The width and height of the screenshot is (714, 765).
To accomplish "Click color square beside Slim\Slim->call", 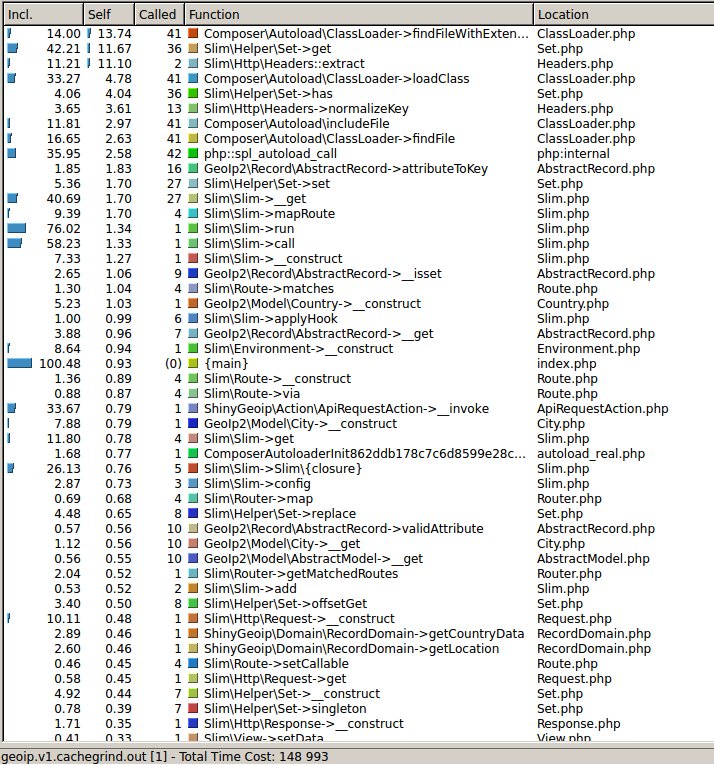I will [193, 243].
